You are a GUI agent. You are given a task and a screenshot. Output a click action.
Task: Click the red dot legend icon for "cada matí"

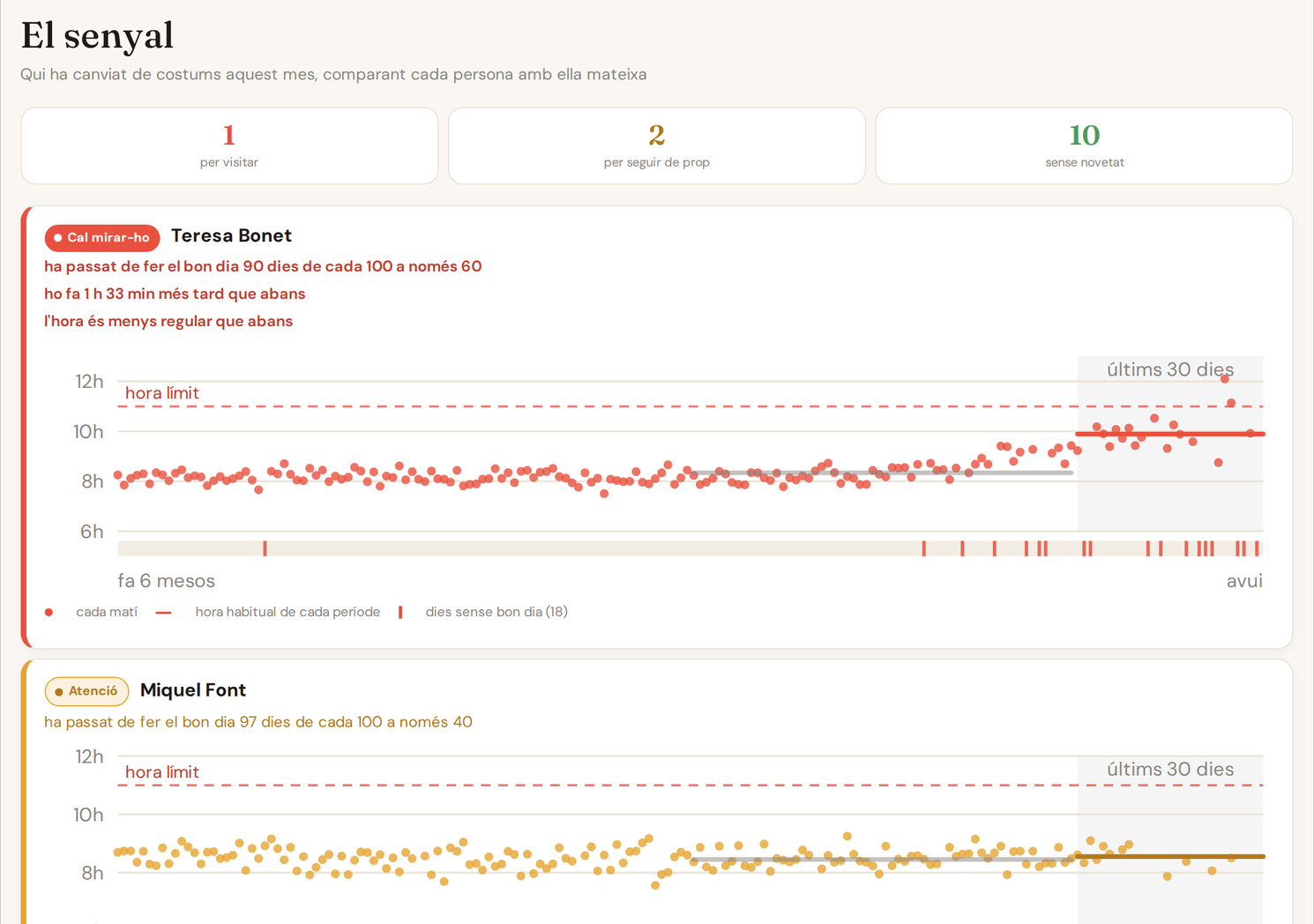pyautogui.click(x=49, y=612)
